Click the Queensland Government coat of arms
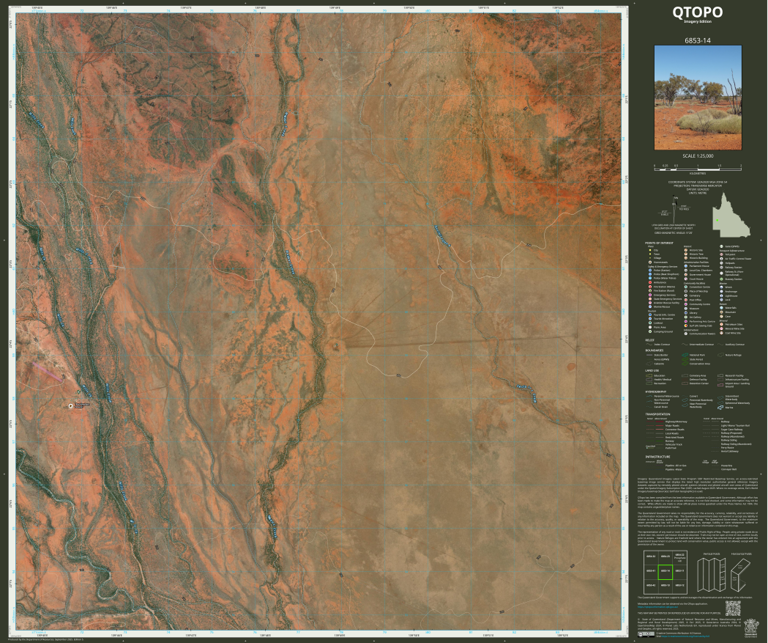The width and height of the screenshot is (768, 643). [751, 628]
